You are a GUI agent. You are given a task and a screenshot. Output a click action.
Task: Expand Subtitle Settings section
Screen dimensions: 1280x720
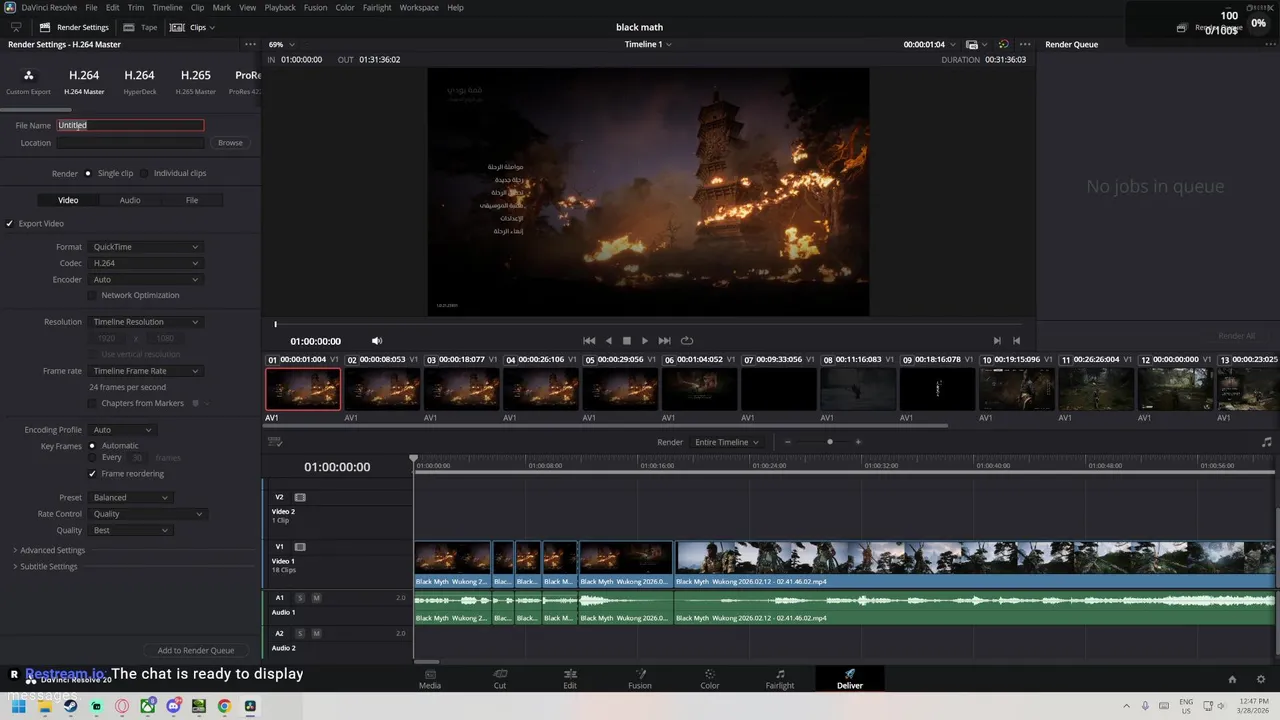pyautogui.click(x=45, y=567)
